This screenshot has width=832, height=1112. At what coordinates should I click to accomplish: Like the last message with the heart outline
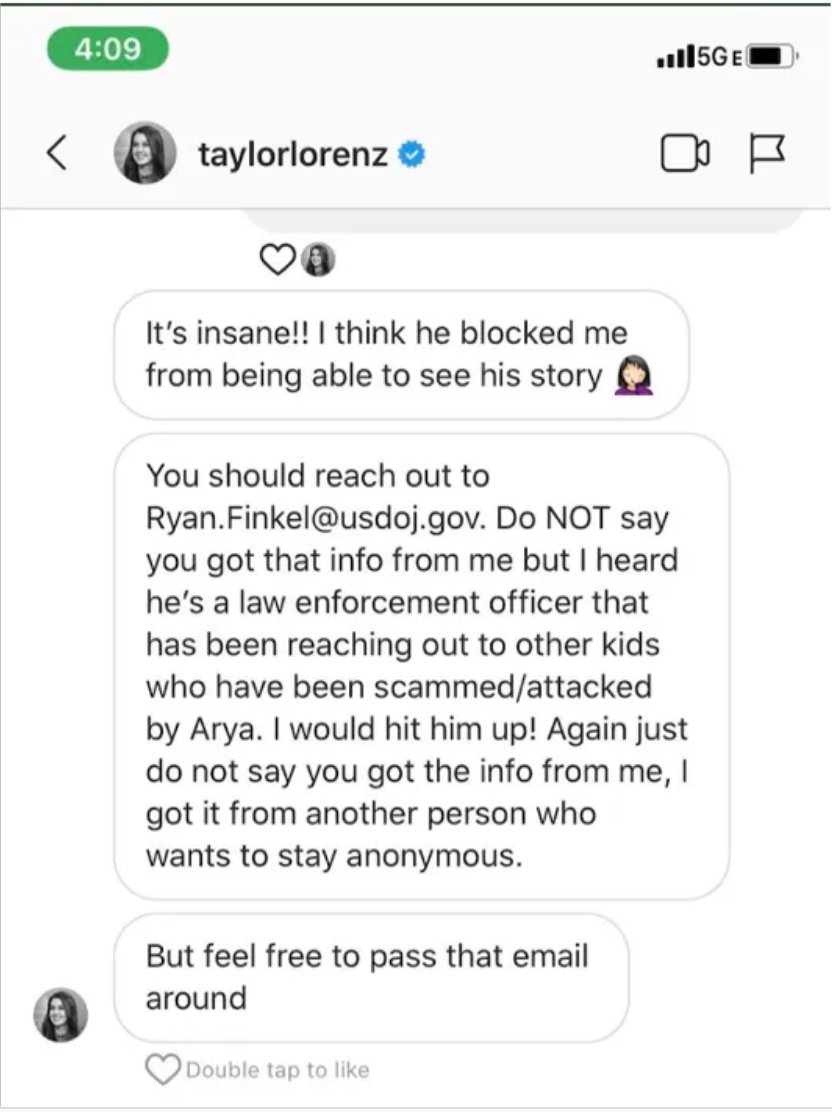point(161,1070)
